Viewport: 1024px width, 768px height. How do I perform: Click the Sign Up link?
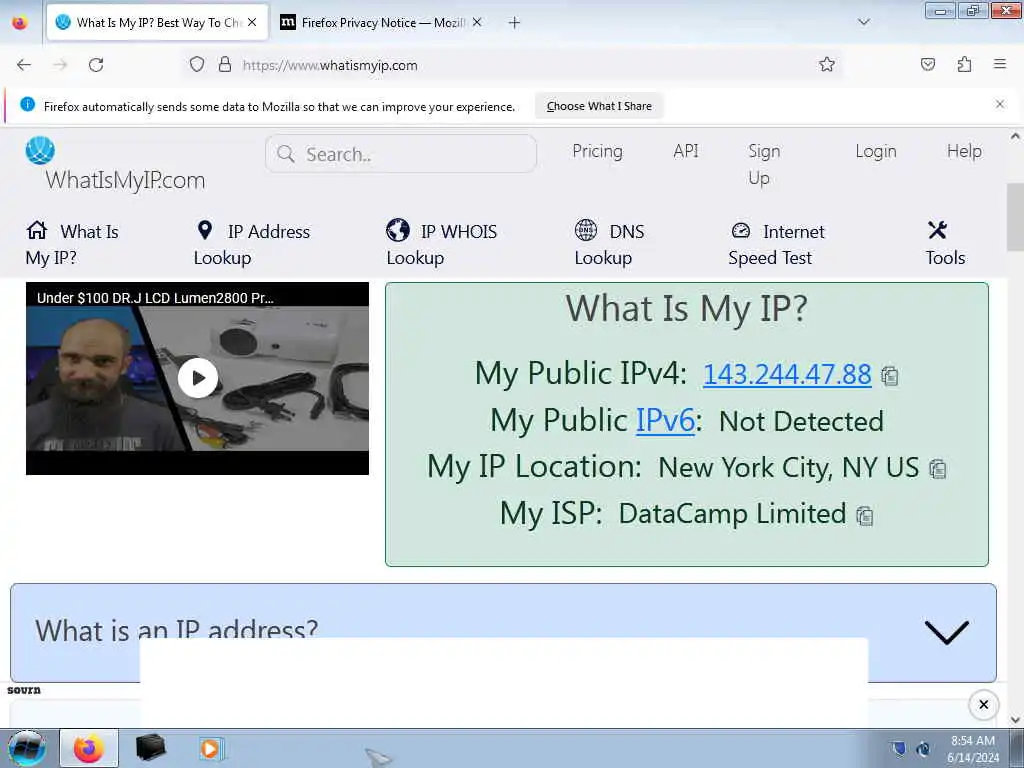coord(763,164)
